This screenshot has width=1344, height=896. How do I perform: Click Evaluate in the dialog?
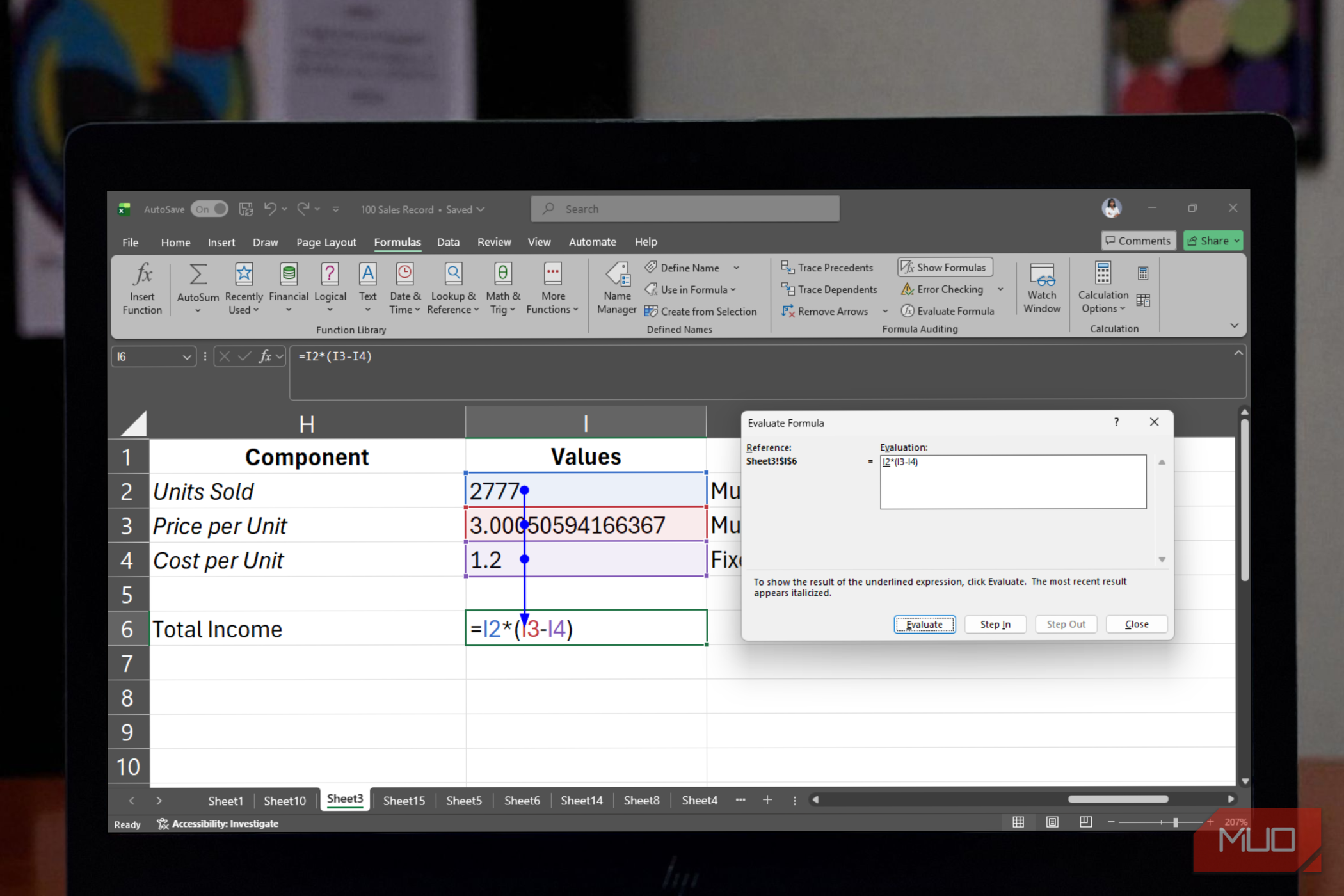click(x=924, y=624)
